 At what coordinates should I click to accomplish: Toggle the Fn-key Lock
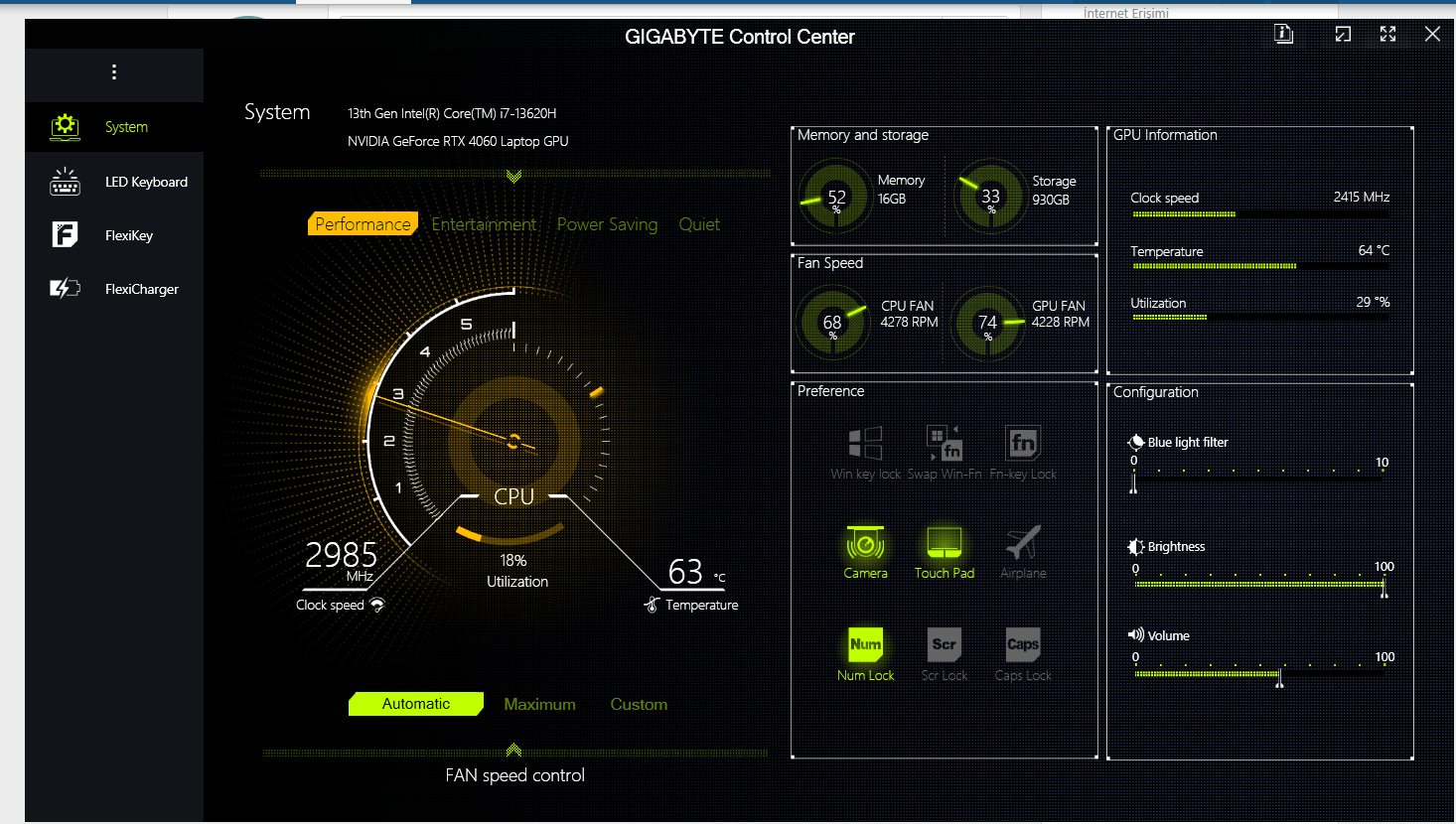coord(1023,452)
